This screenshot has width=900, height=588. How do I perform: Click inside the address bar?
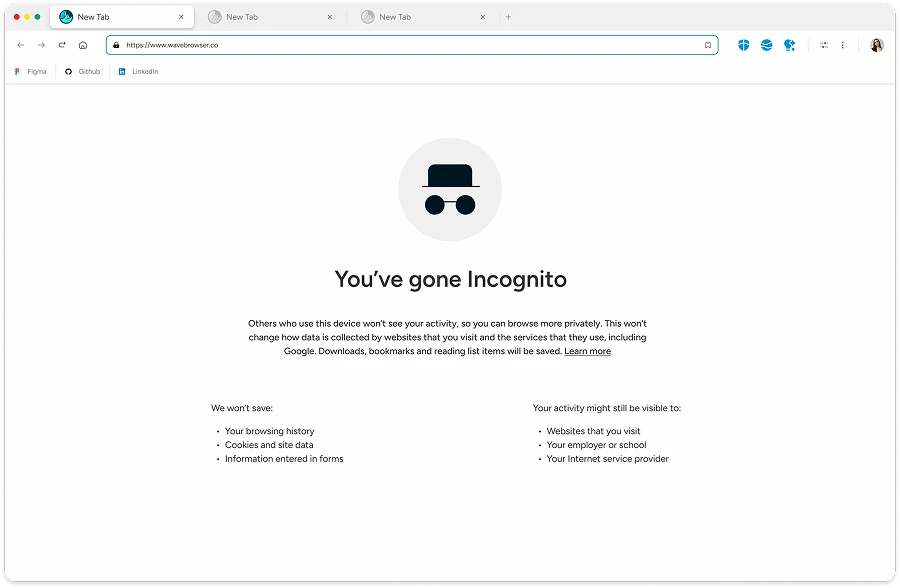pyautogui.click(x=400, y=44)
